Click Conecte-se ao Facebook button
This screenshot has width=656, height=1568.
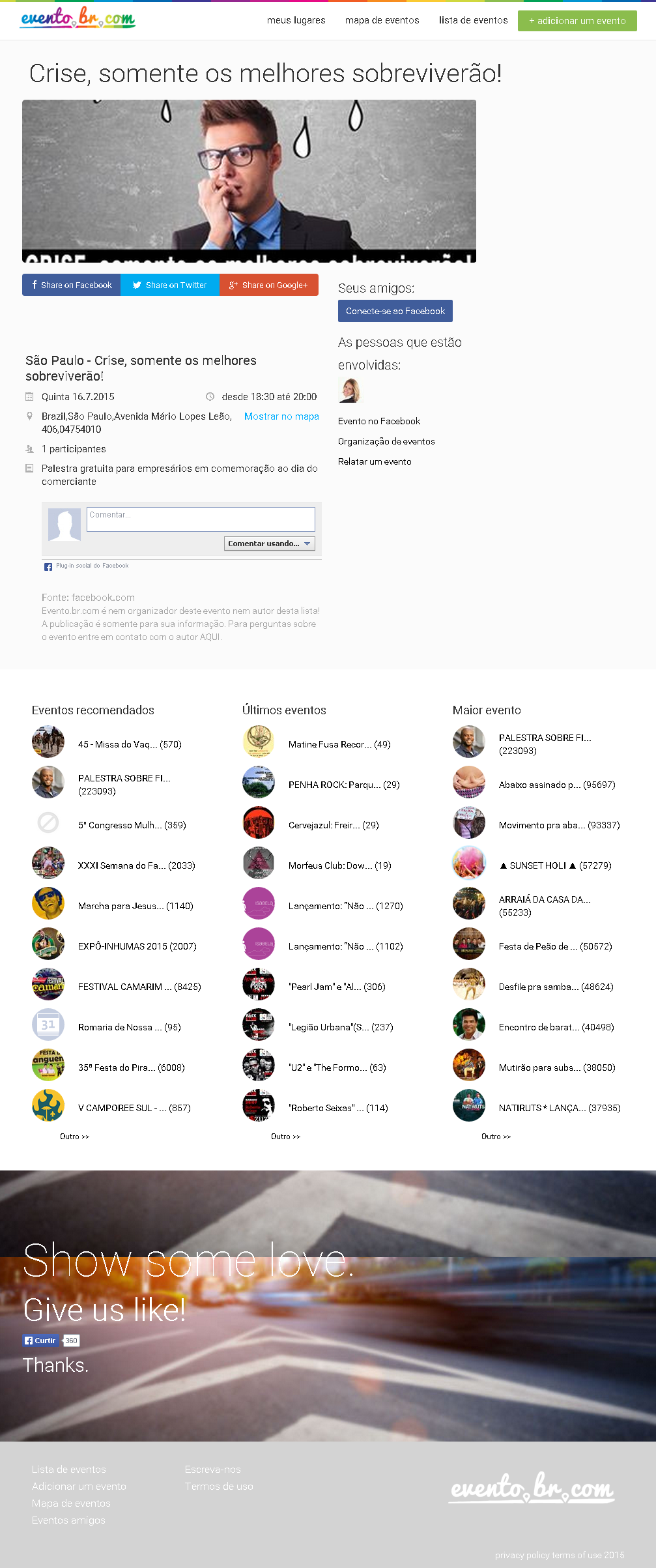click(x=395, y=311)
